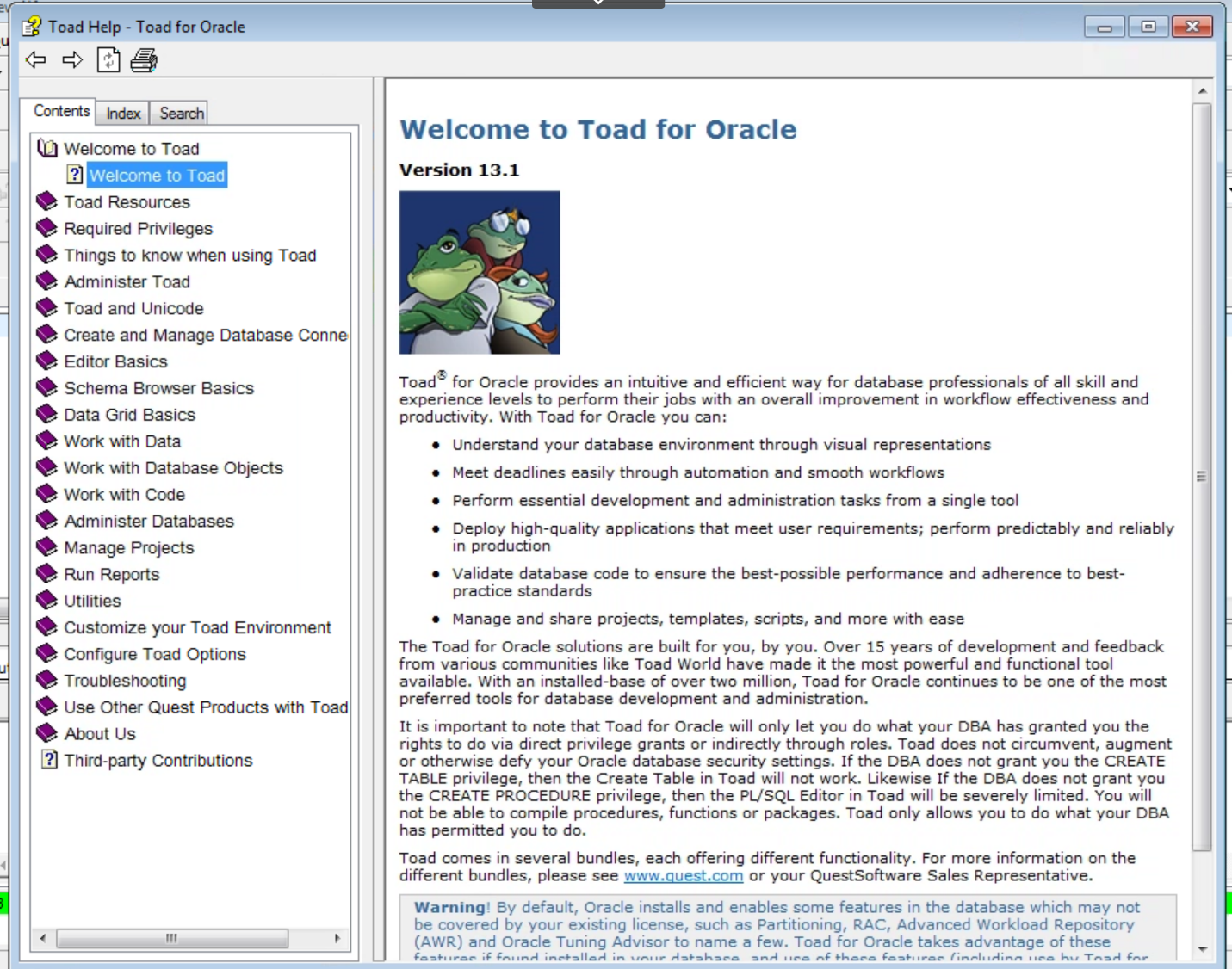1232x969 pixels.
Task: Click the Warning! label in the note box
Action: [452, 907]
